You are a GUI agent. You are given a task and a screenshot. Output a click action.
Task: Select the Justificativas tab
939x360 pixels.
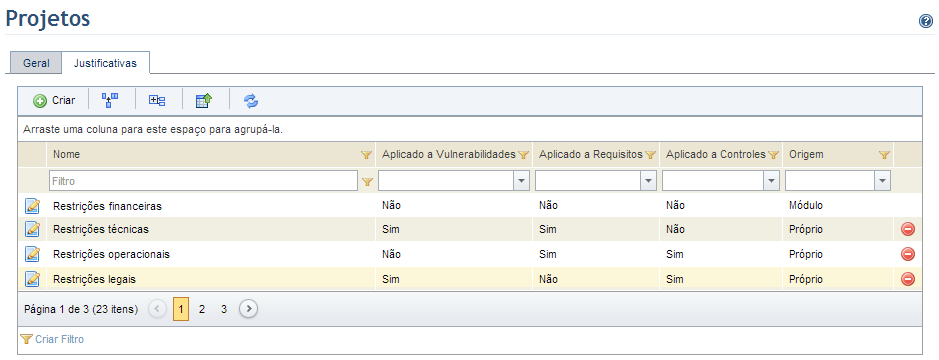click(105, 63)
